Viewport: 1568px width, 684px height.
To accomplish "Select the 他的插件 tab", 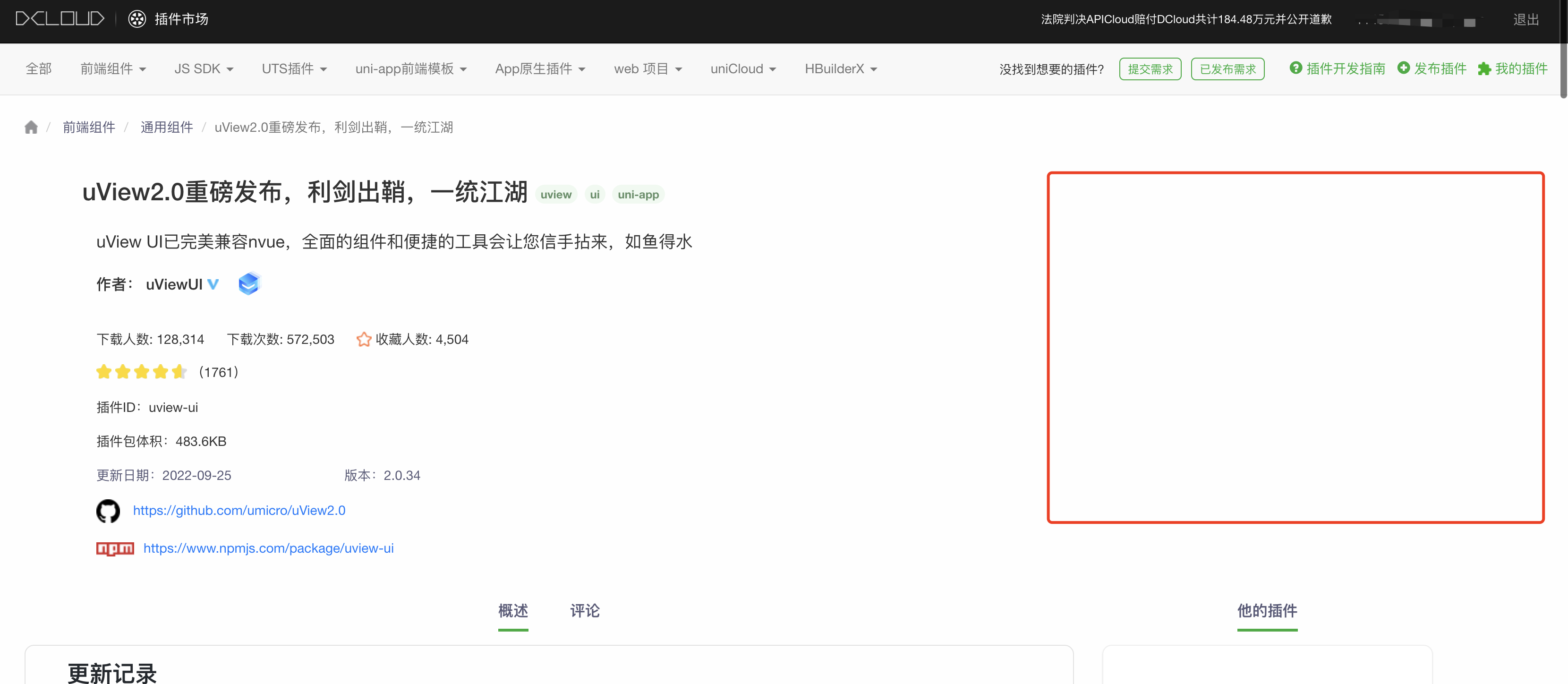I will [1267, 611].
